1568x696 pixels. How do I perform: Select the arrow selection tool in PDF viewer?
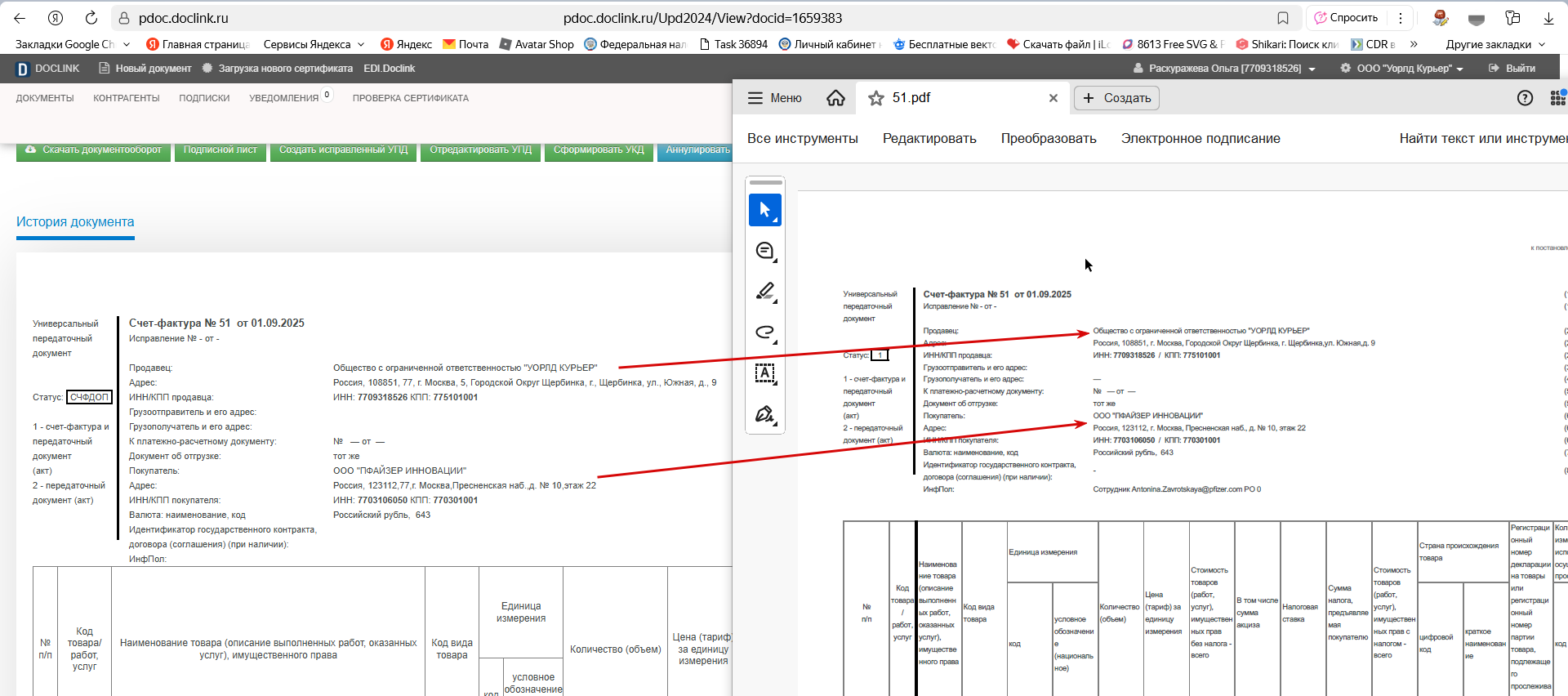pyautogui.click(x=765, y=210)
